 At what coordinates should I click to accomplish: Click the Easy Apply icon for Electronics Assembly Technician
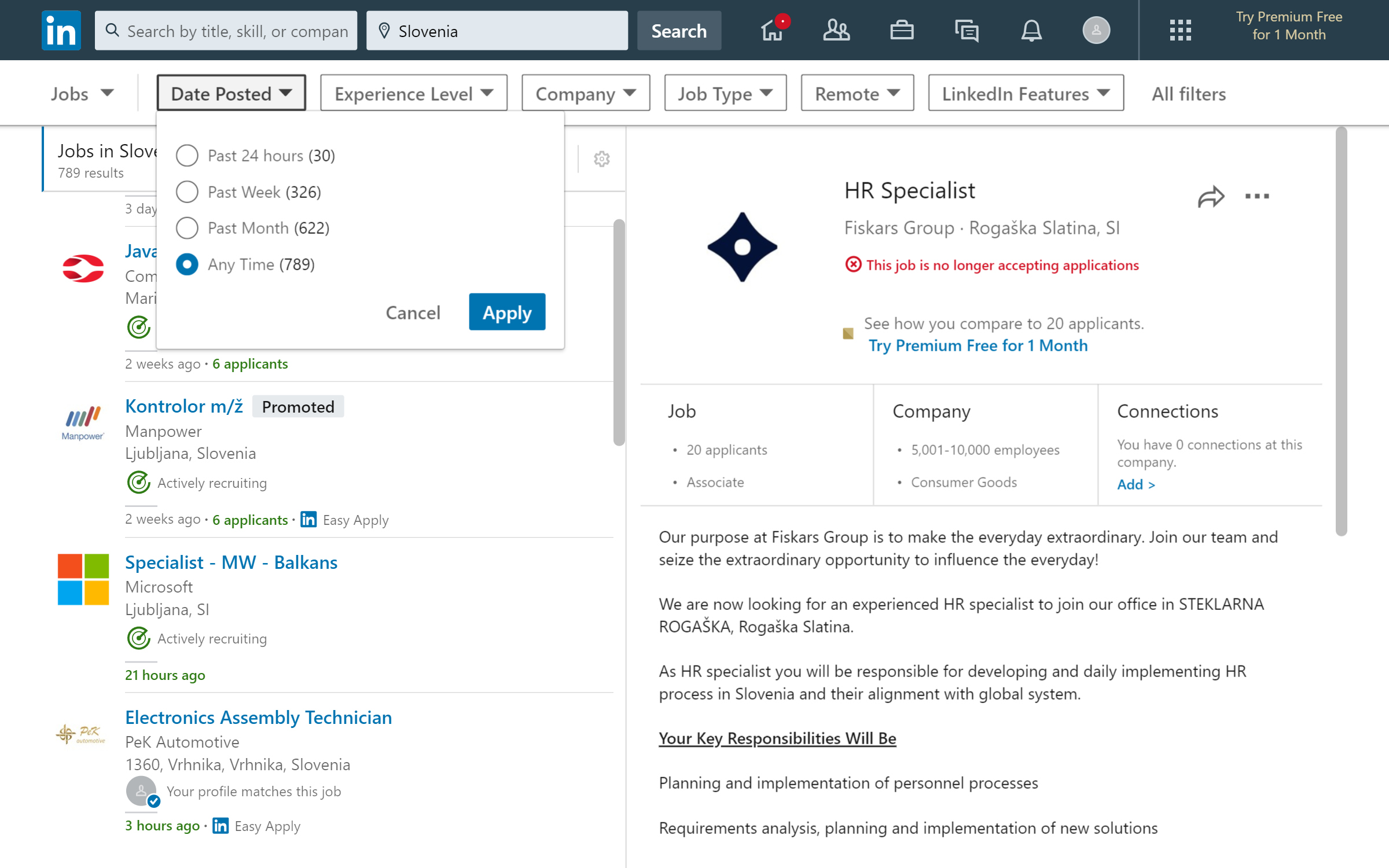[x=221, y=826]
